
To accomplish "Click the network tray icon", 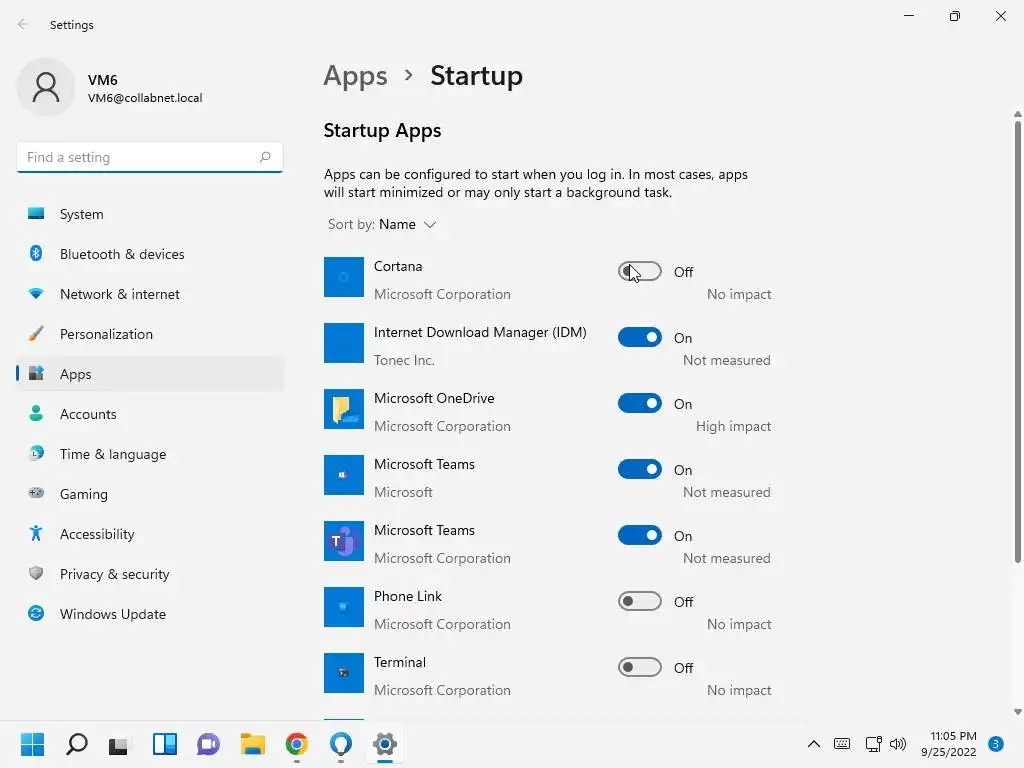I will click(873, 744).
